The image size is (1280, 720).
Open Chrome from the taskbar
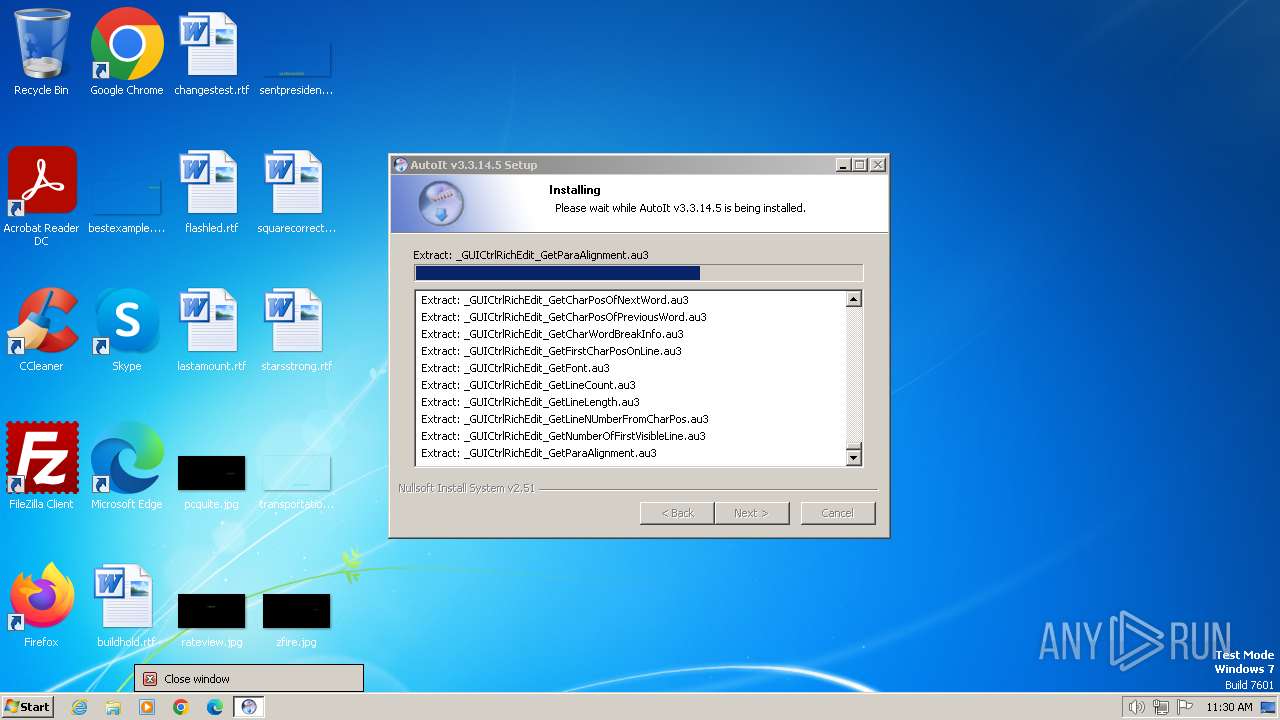(181, 707)
